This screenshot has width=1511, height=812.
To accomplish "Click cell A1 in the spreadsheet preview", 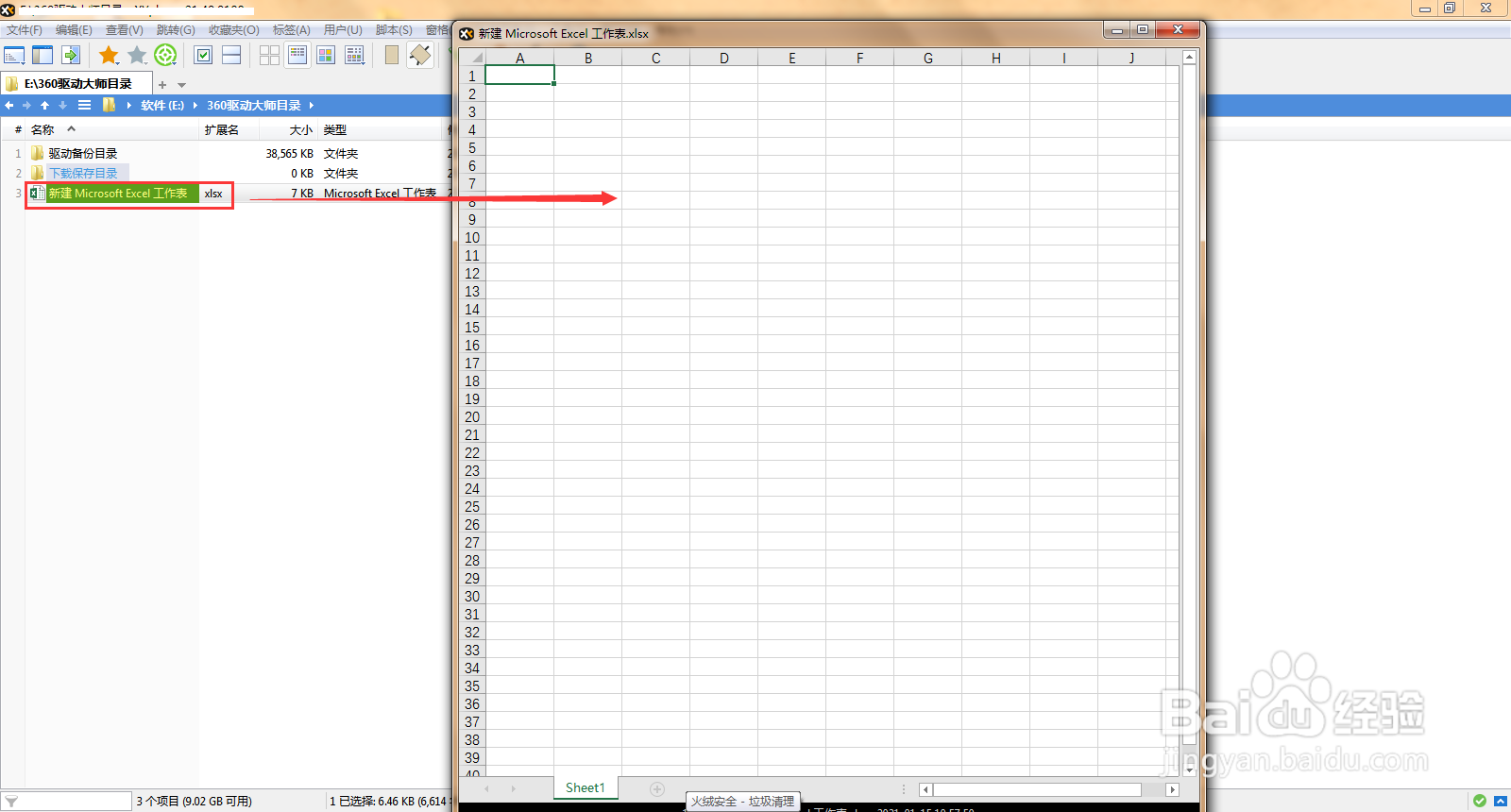I will [x=519, y=76].
